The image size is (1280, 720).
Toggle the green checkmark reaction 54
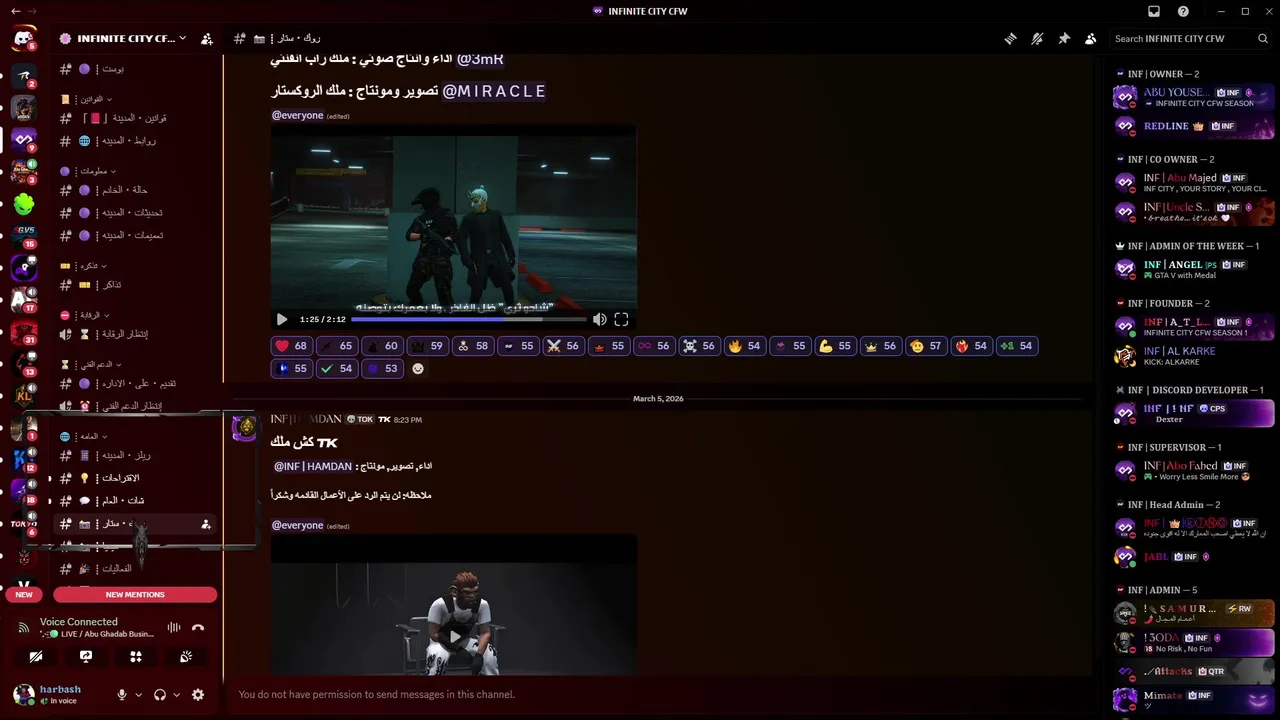click(336, 368)
